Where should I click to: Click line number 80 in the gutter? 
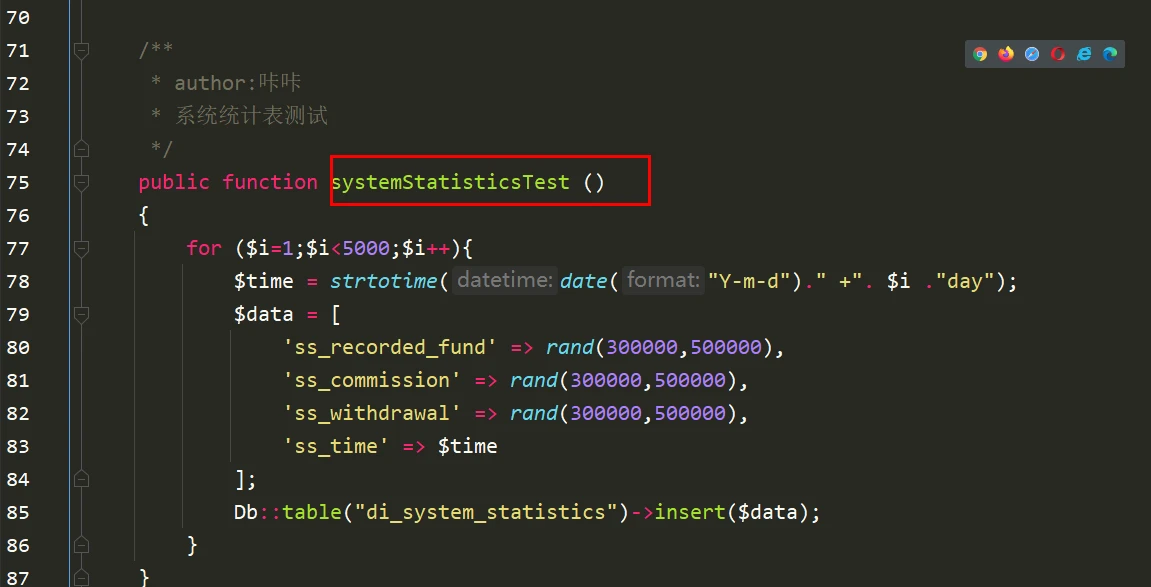click(18, 347)
